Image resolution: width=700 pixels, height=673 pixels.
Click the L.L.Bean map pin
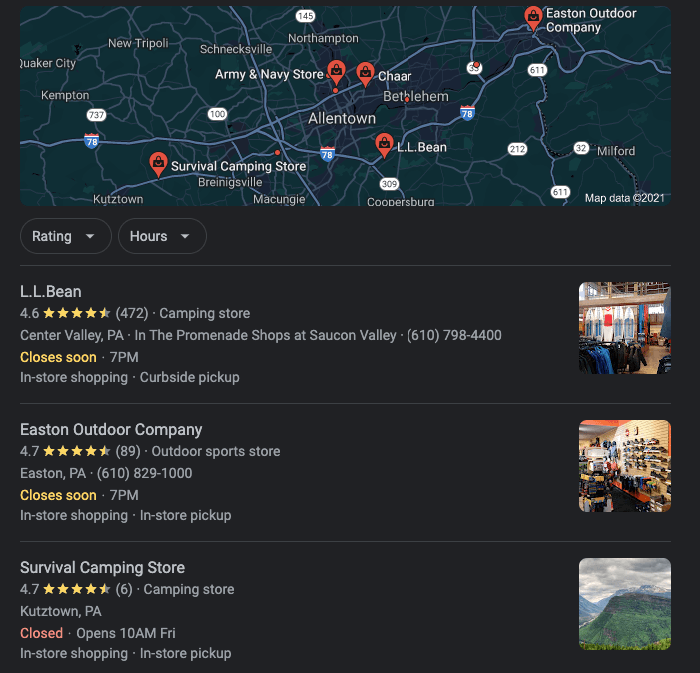coord(384,145)
